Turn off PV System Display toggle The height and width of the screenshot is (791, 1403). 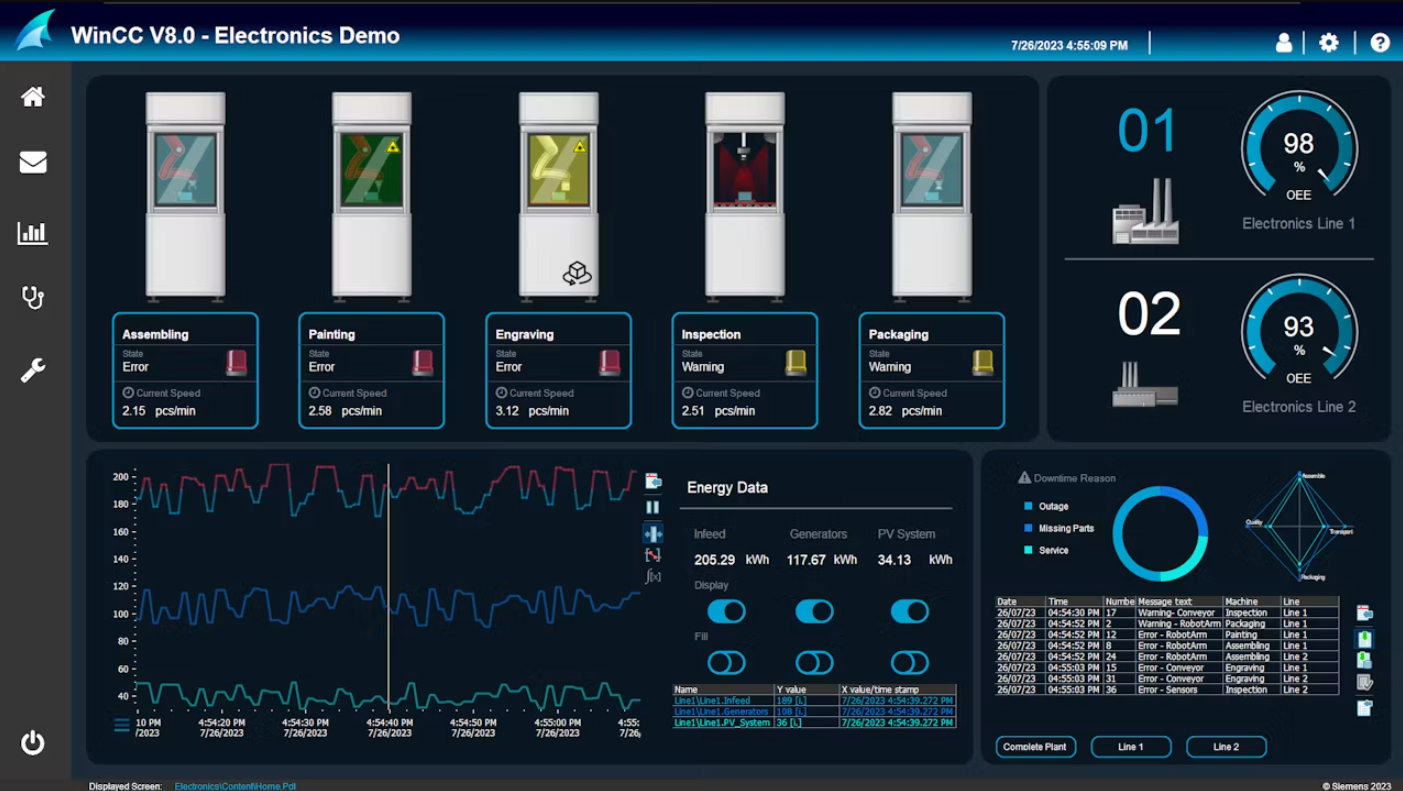pos(909,611)
